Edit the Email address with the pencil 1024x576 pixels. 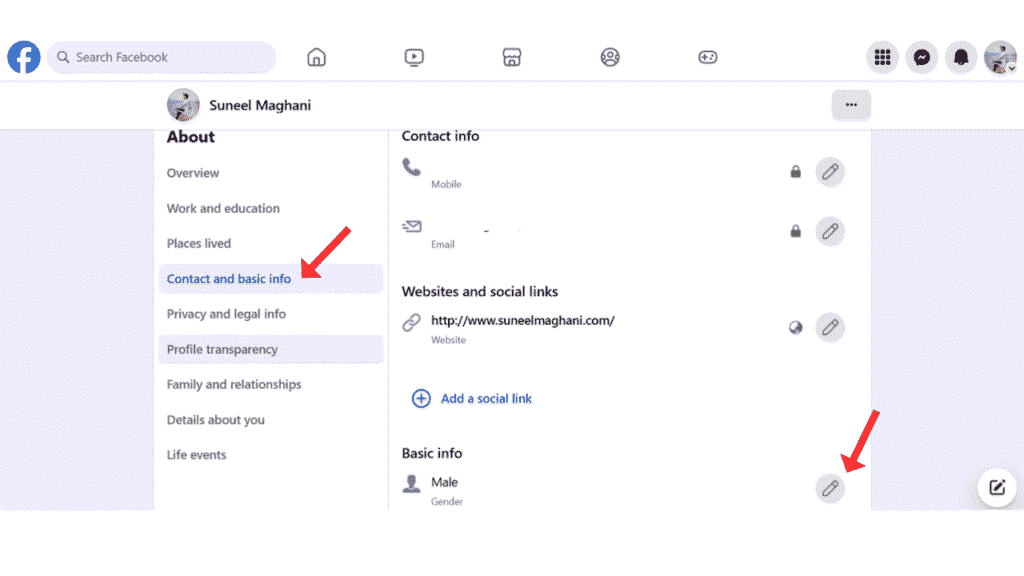pyautogui.click(x=830, y=231)
